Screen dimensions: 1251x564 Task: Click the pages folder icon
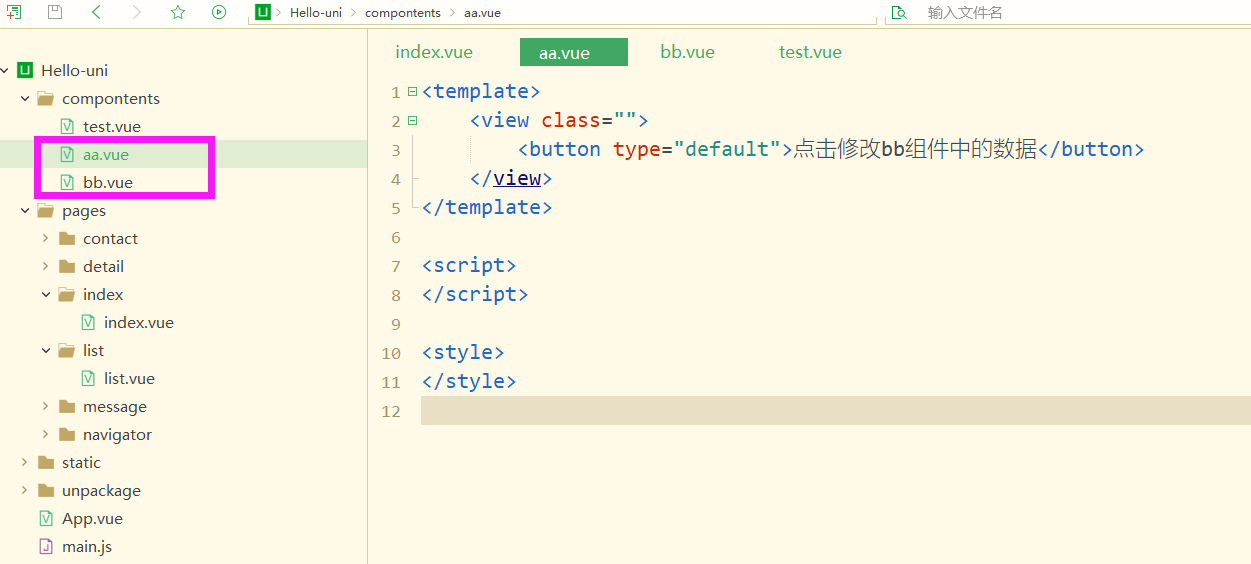[45, 210]
